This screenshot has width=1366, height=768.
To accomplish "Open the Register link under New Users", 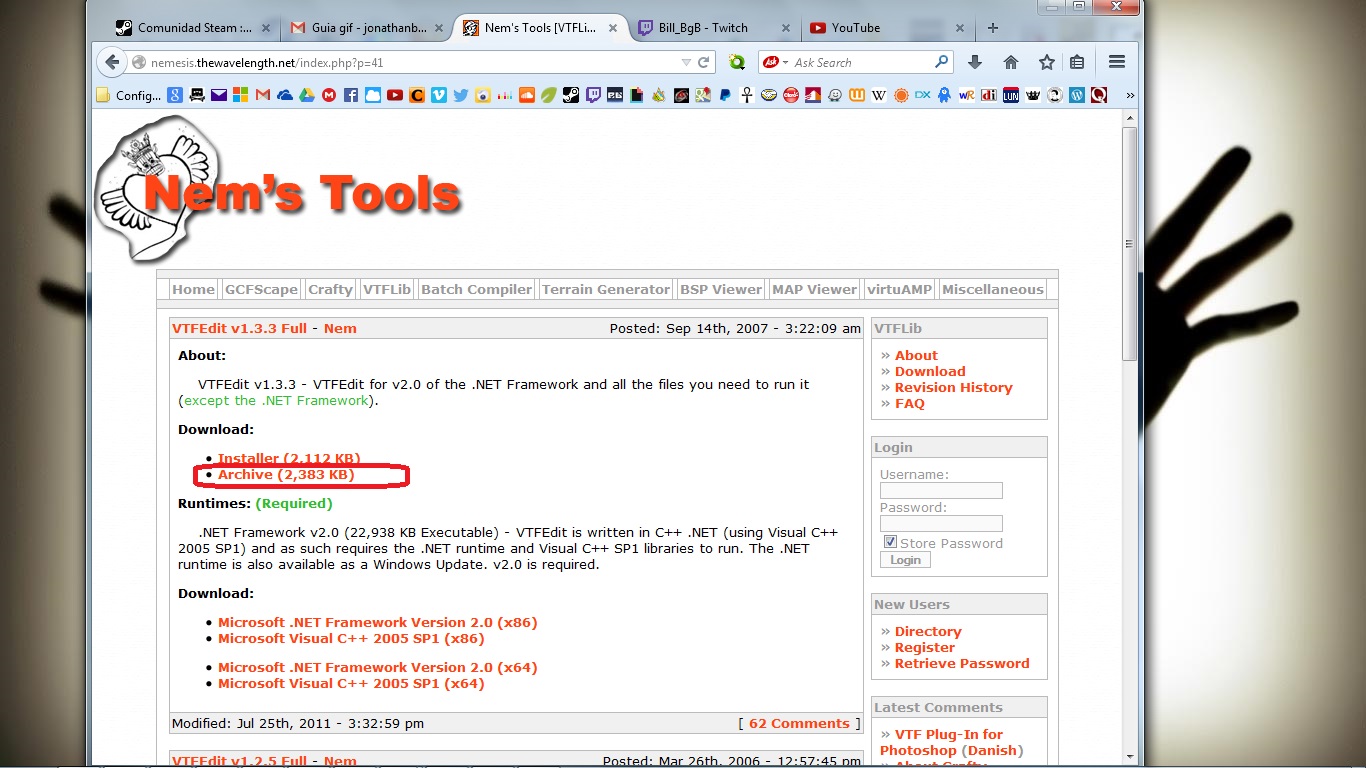I will 925,647.
